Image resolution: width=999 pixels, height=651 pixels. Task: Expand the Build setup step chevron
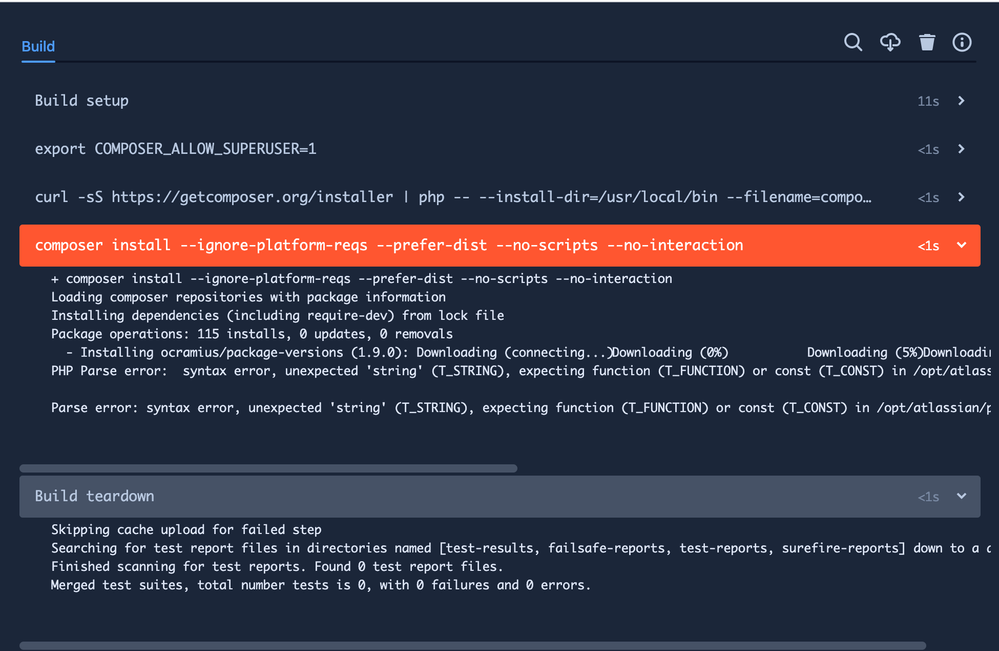click(x=961, y=101)
